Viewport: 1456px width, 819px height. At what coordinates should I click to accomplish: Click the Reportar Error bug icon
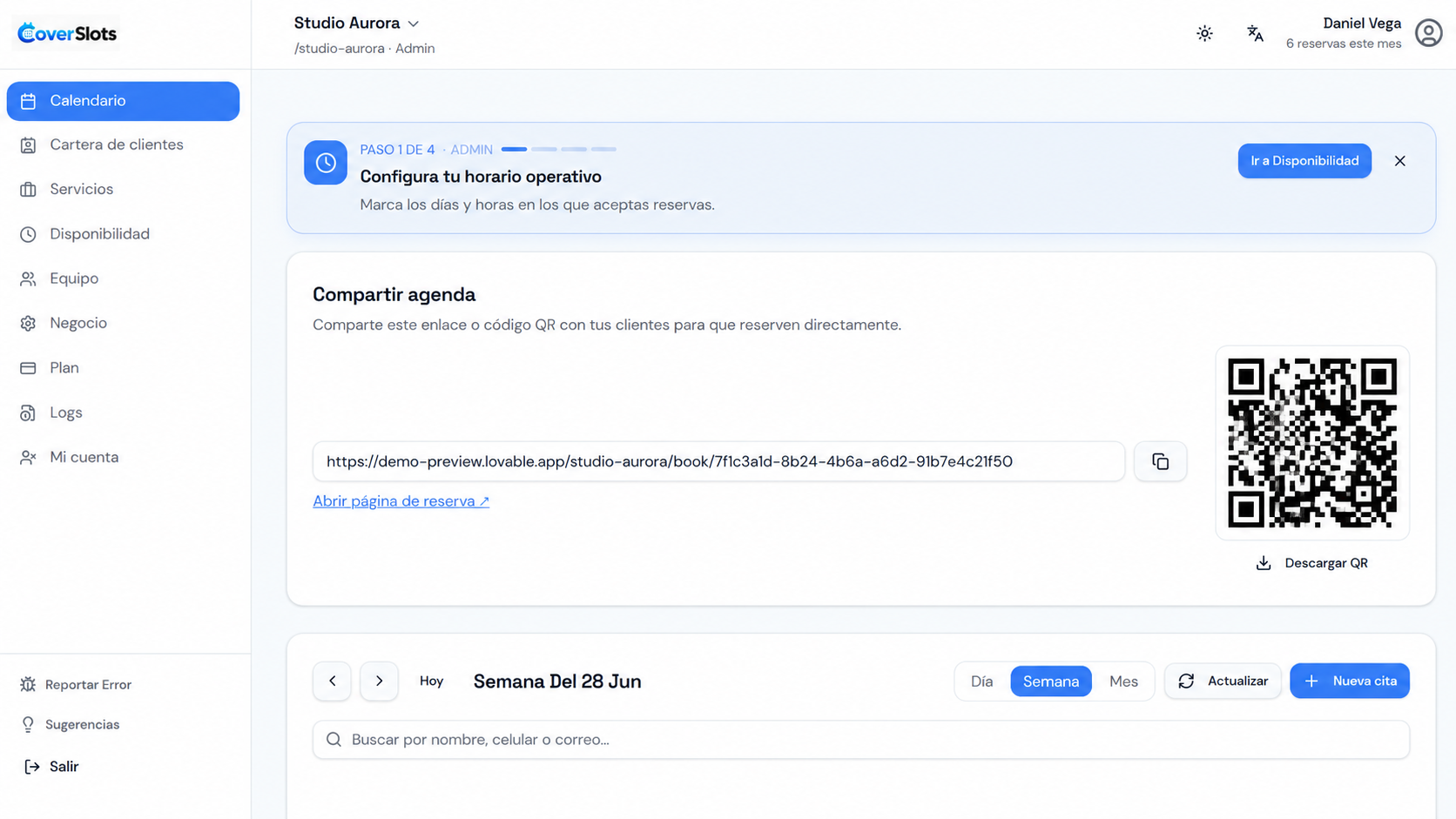(28, 685)
